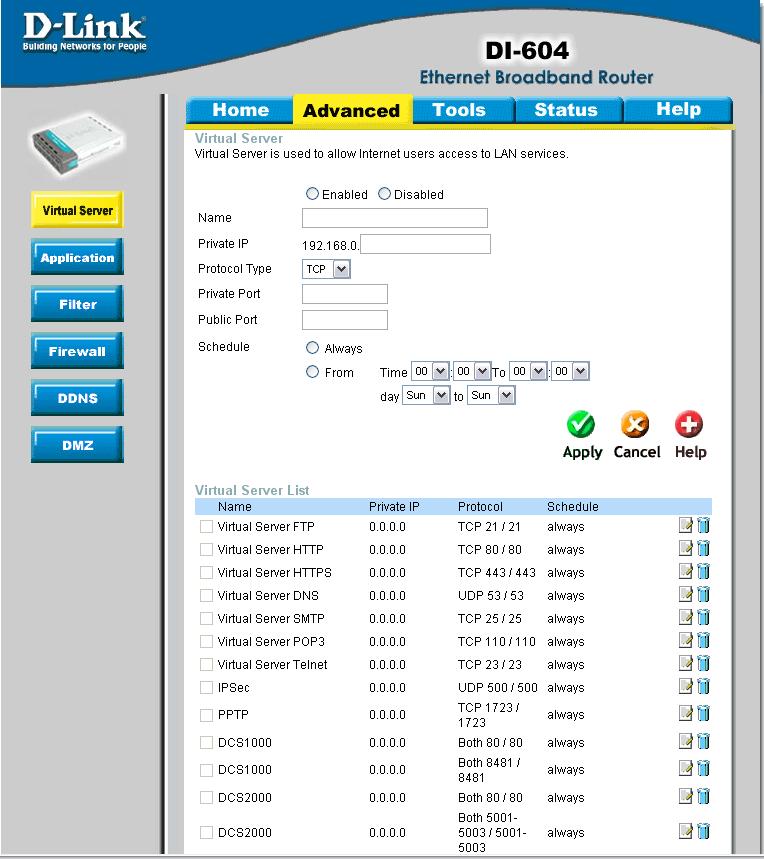
Task: Delete the Virtual Server HTTPS entry
Action: [703, 571]
